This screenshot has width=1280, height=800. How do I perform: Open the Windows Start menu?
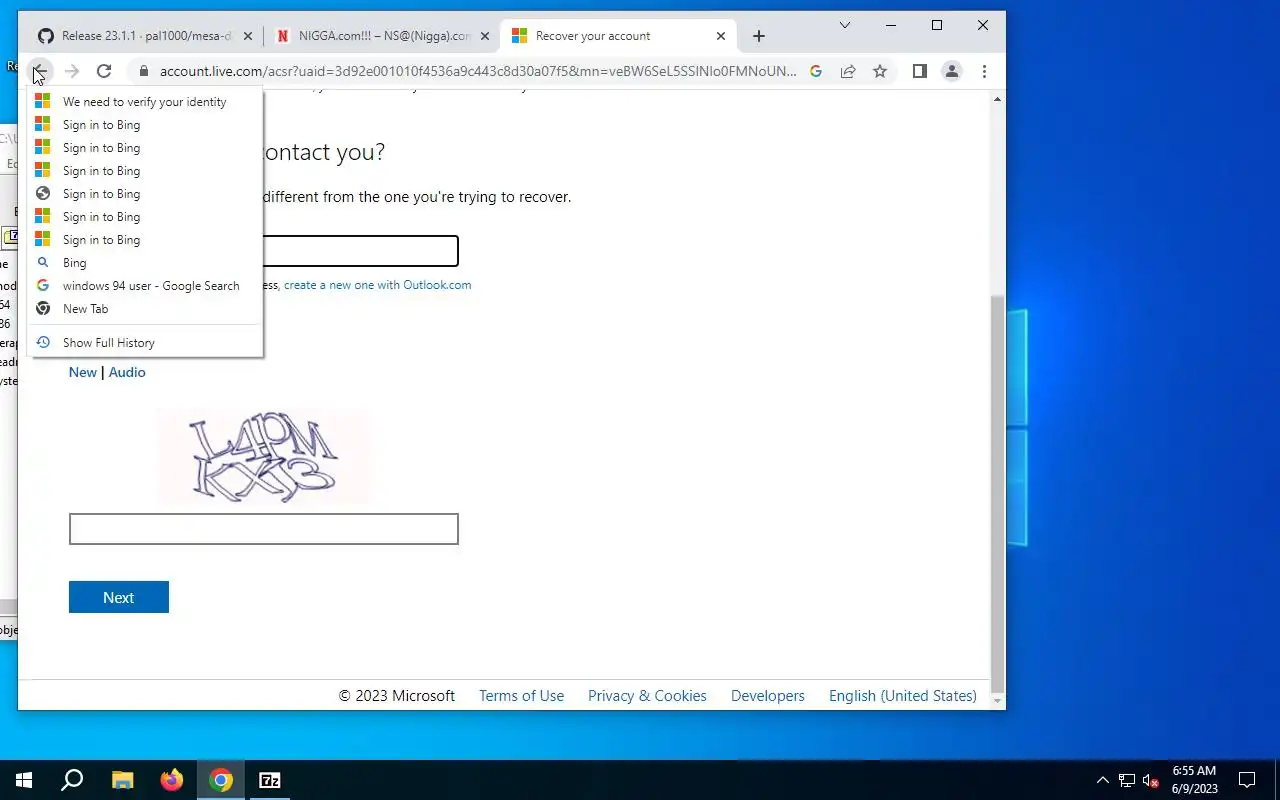point(24,780)
